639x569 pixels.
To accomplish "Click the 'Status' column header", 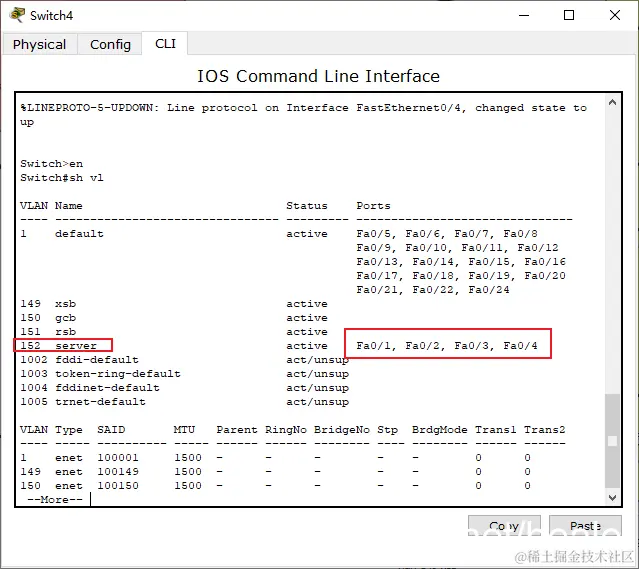I will [x=306, y=206].
